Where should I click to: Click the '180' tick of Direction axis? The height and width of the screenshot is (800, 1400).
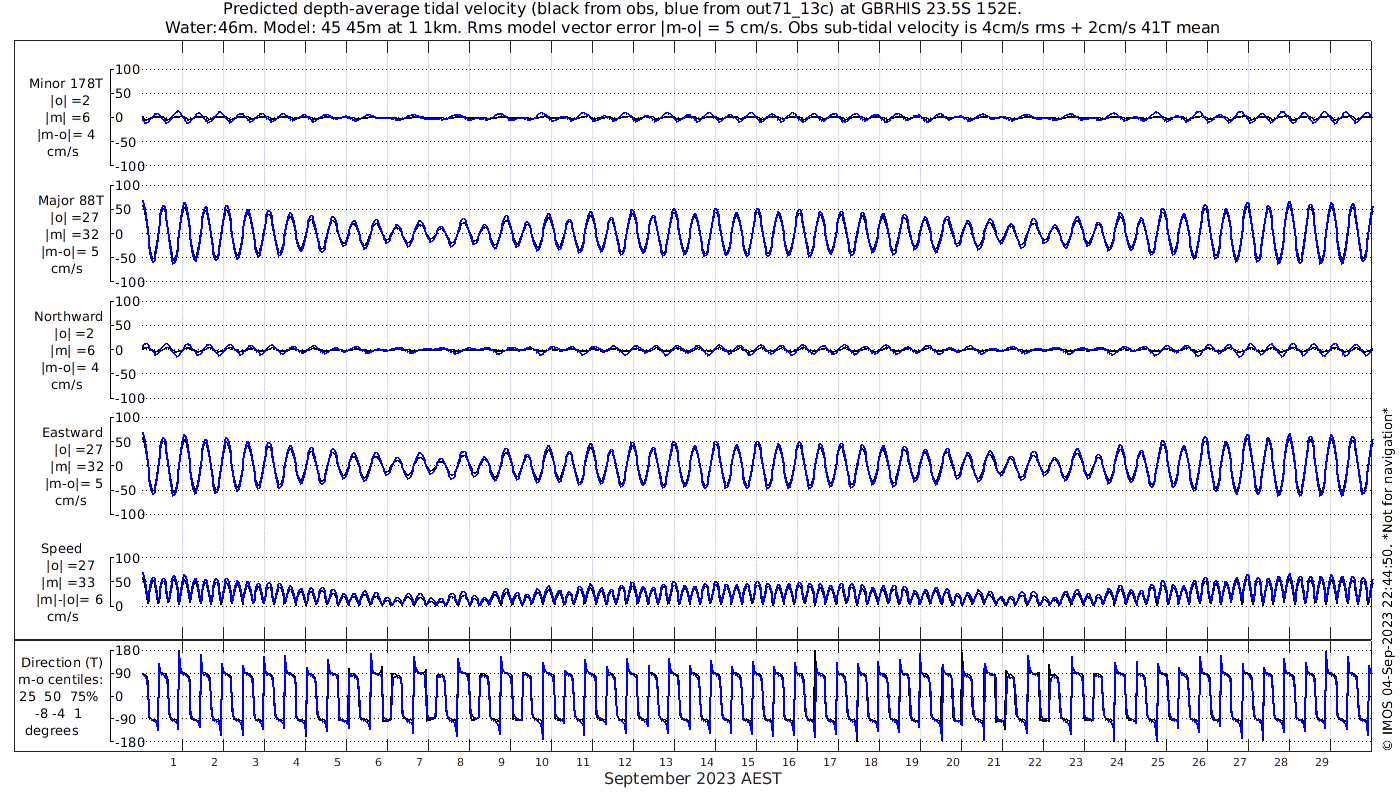point(126,651)
